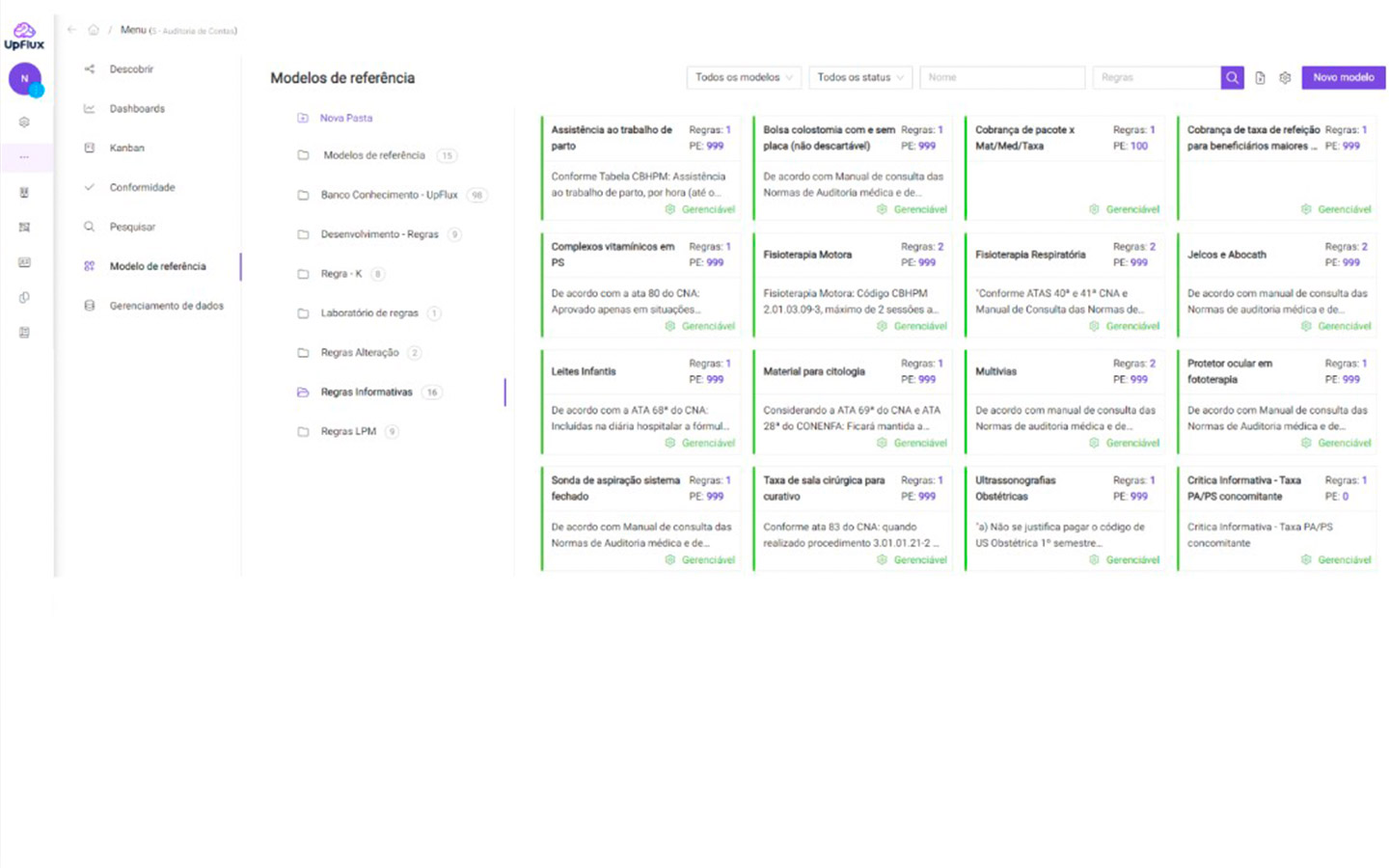The height and width of the screenshot is (868, 1389).
Task: Click the gear icon in left rail
Action: (x=24, y=122)
